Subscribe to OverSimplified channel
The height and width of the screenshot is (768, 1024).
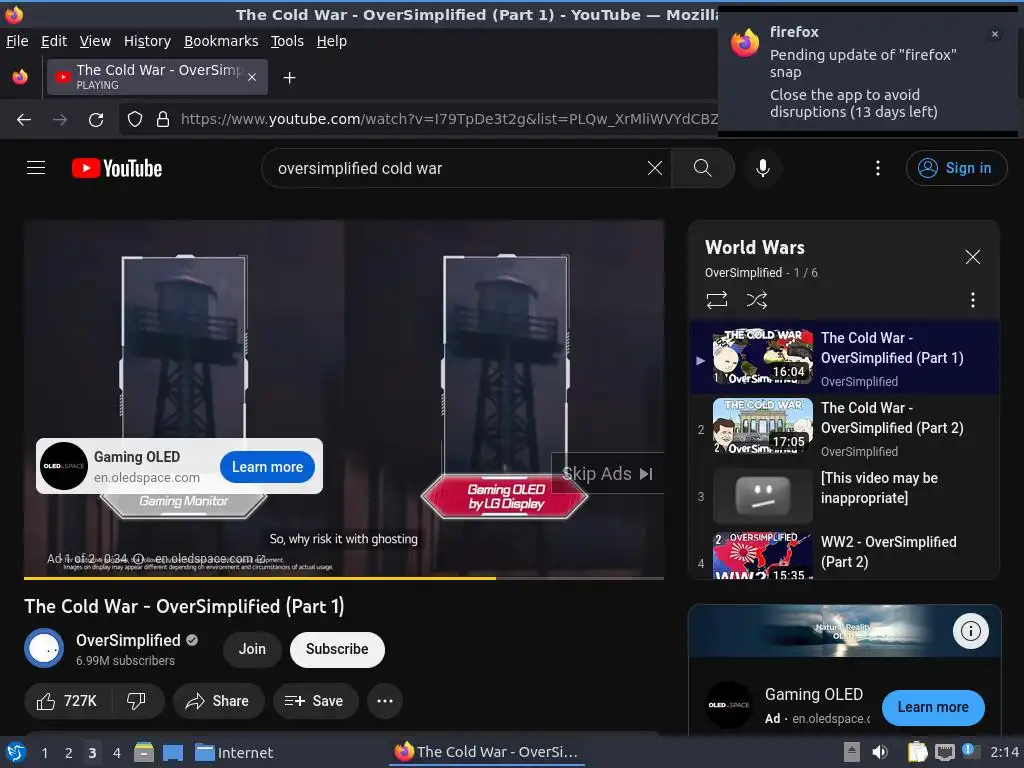pos(337,649)
